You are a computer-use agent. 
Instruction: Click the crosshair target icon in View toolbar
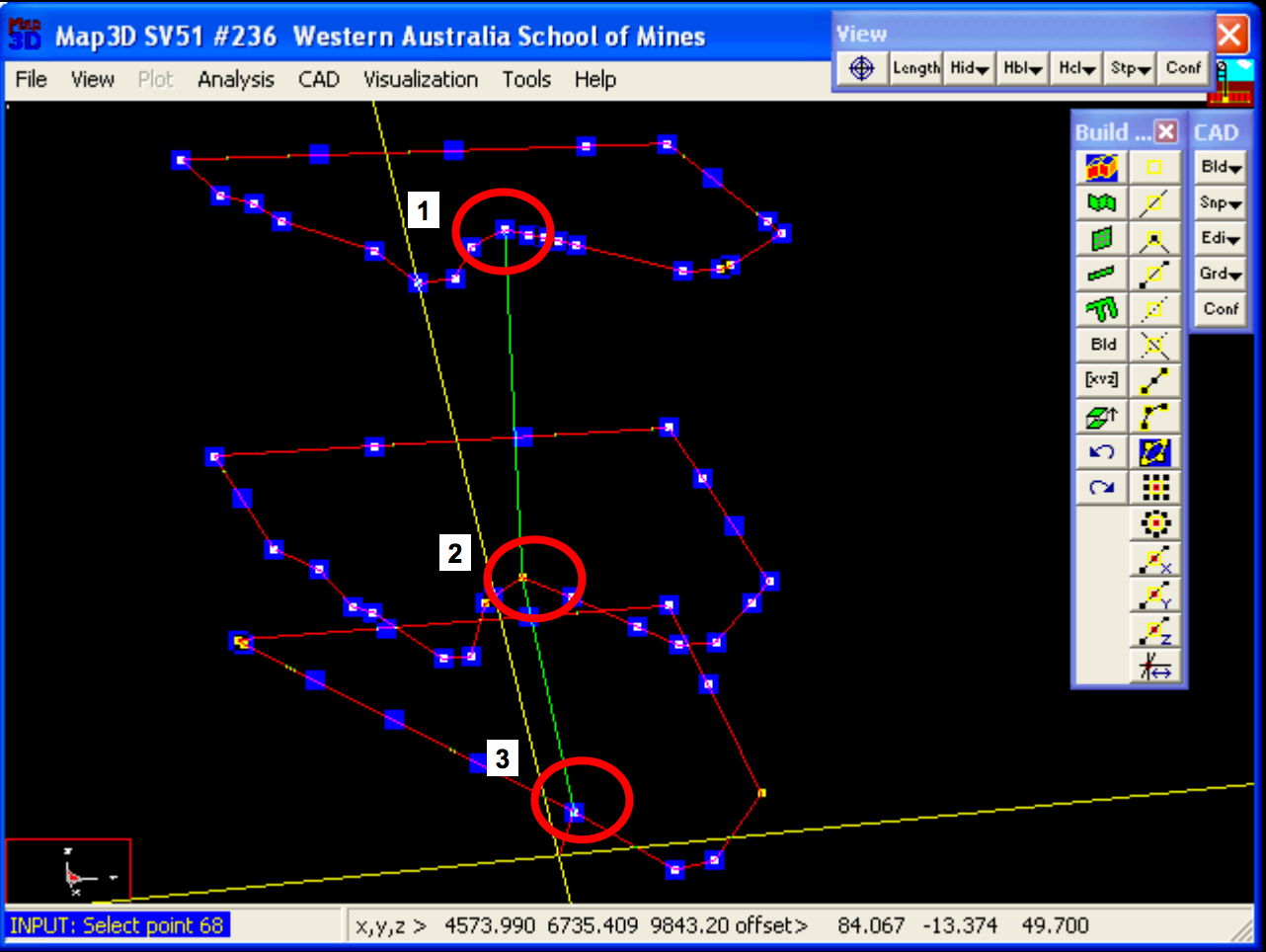pos(862,68)
